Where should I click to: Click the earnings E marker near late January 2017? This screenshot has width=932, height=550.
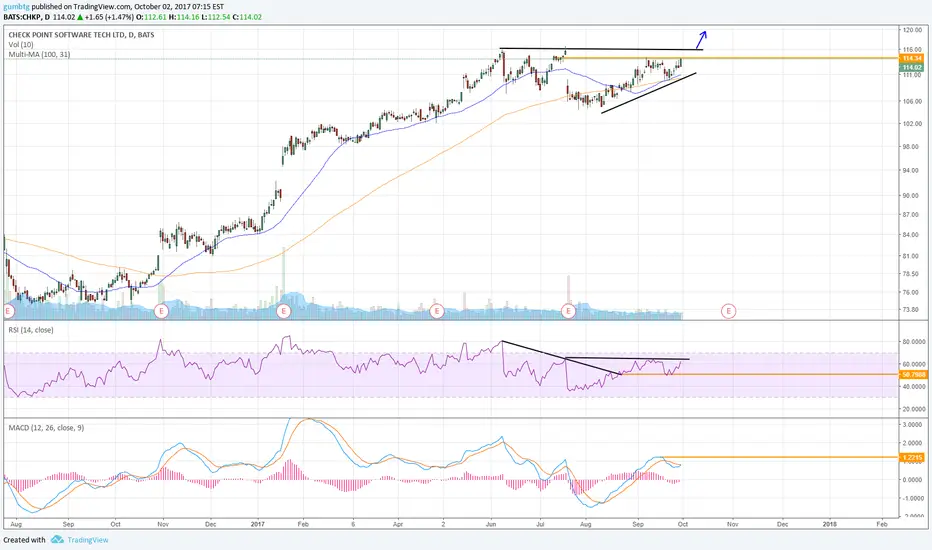pos(284,310)
